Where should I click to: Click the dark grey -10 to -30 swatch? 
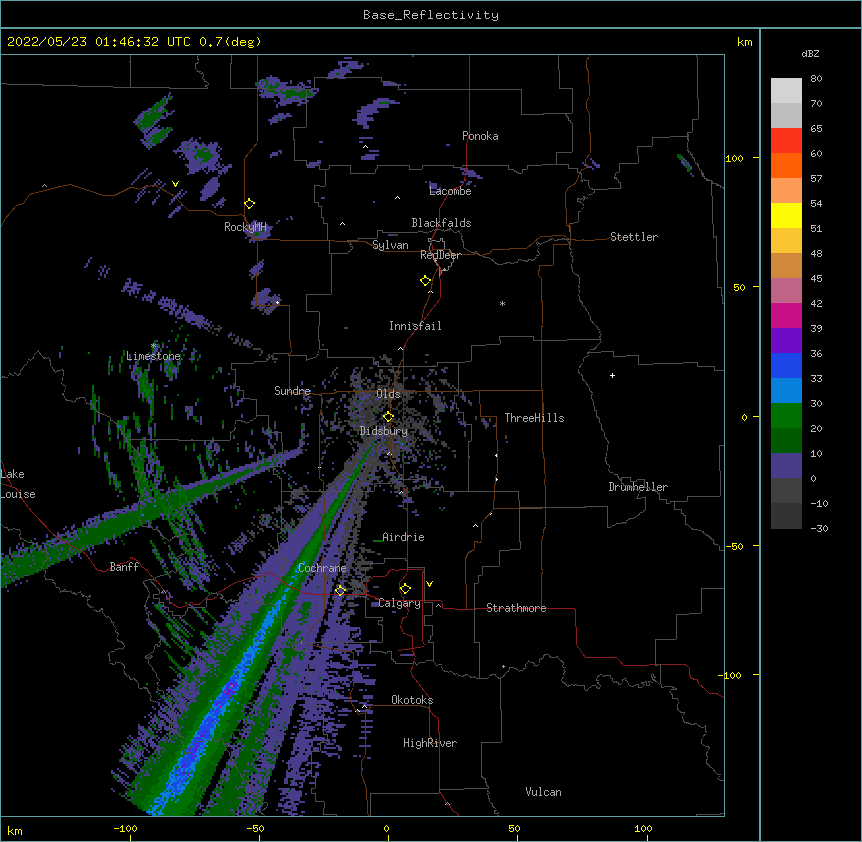coord(786,516)
